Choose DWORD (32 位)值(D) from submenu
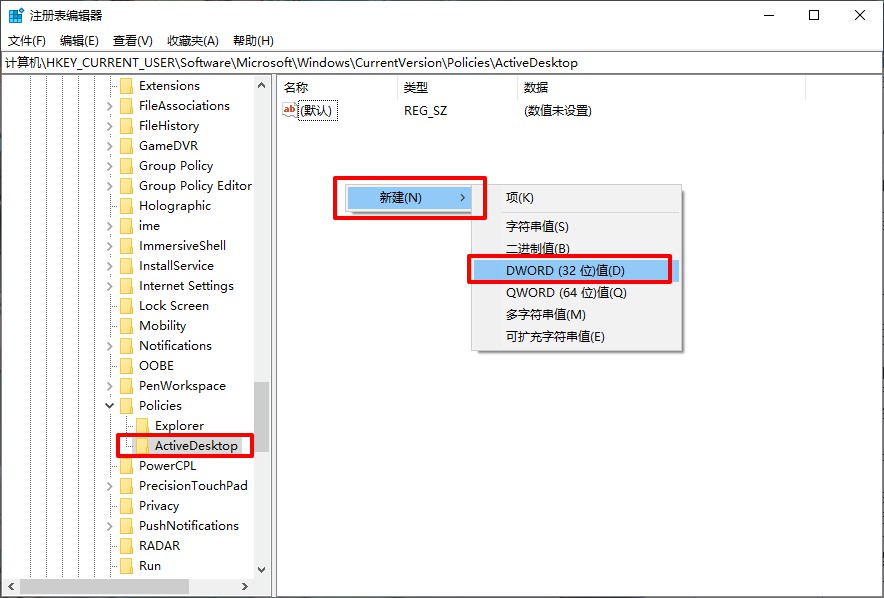 coord(565,271)
